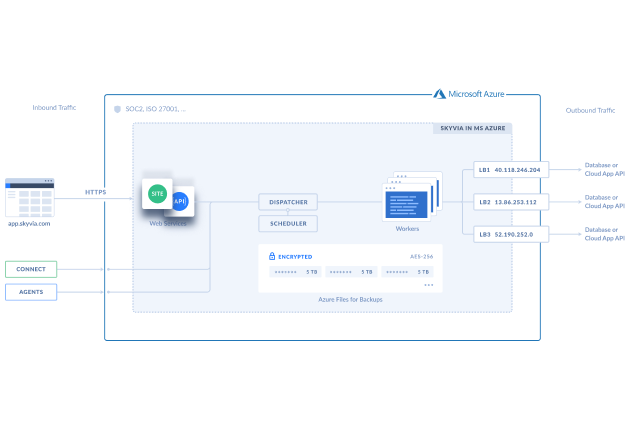This screenshot has height=427, width=640.
Task: Click the "Outbound Traffic" label
Action: tap(590, 111)
